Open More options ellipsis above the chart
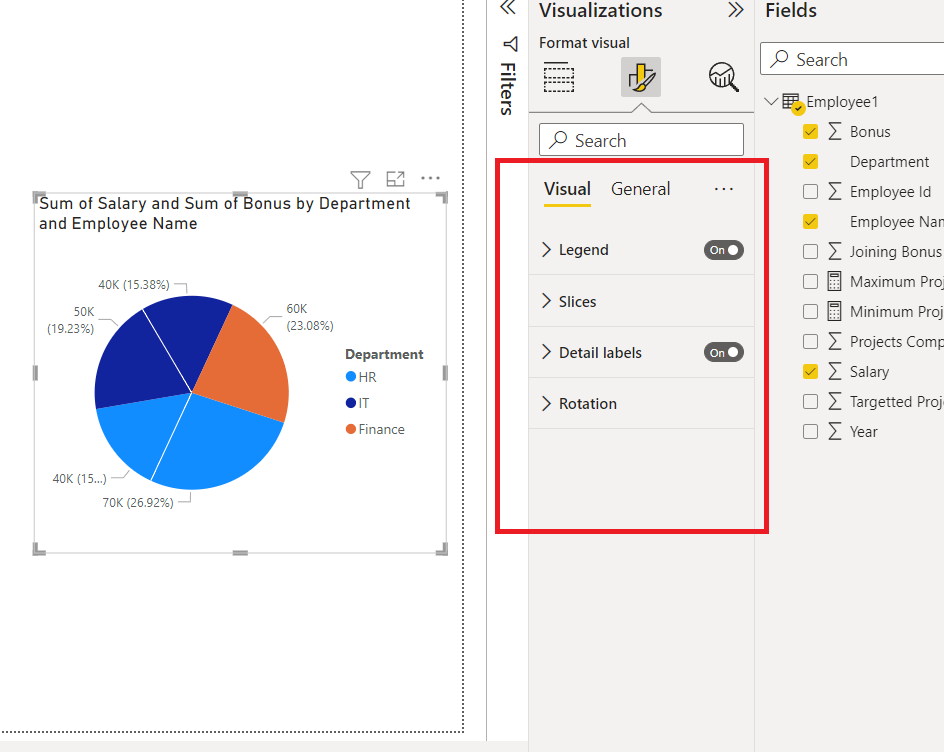 point(430,178)
